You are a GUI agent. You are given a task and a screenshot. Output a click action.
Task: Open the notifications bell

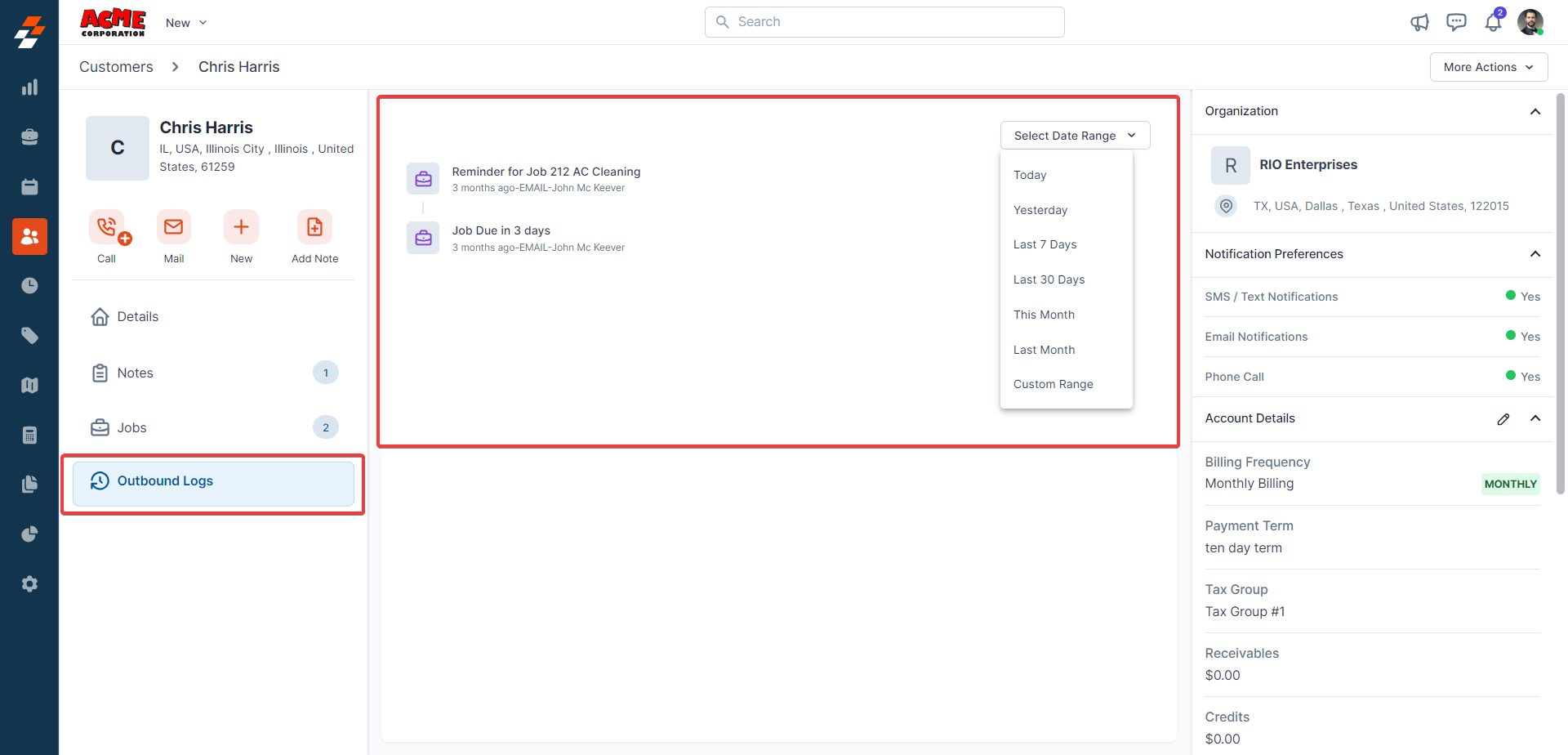point(1493,22)
